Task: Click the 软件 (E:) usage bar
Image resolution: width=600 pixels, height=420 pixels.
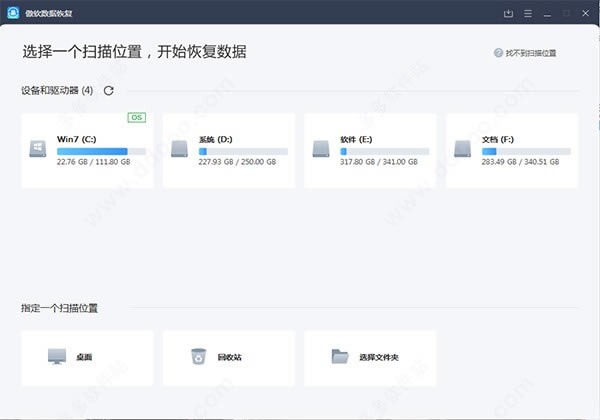Action: coord(385,151)
